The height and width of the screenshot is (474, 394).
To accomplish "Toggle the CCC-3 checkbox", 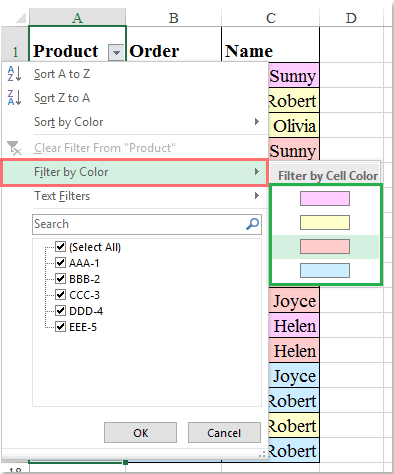I will 60,295.
